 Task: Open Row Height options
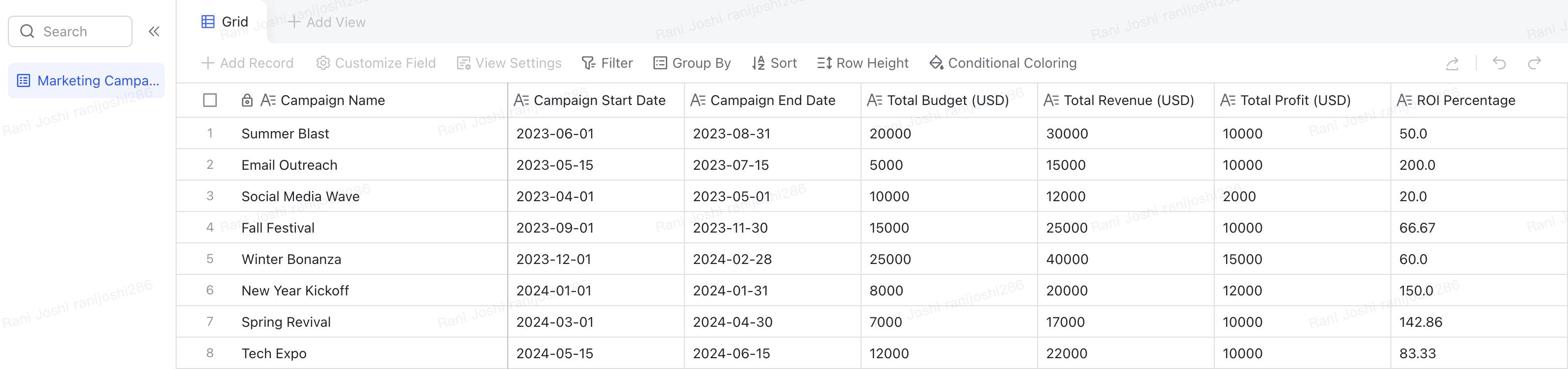coord(862,63)
